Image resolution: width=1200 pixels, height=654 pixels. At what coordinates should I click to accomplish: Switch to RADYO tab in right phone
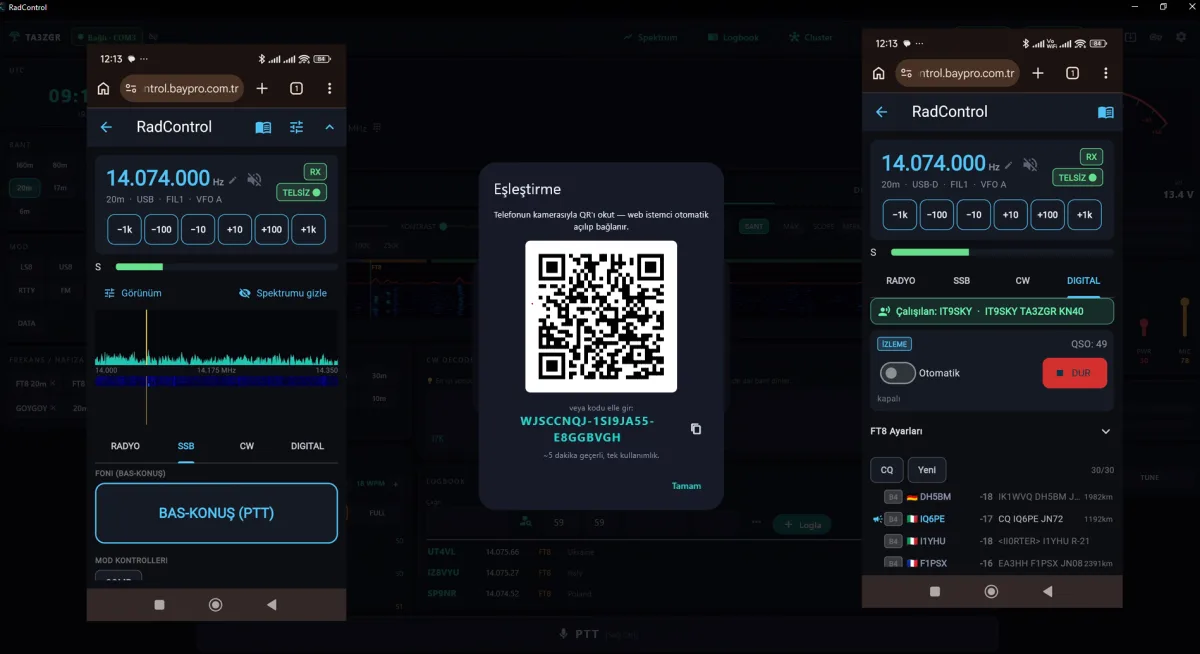point(901,281)
